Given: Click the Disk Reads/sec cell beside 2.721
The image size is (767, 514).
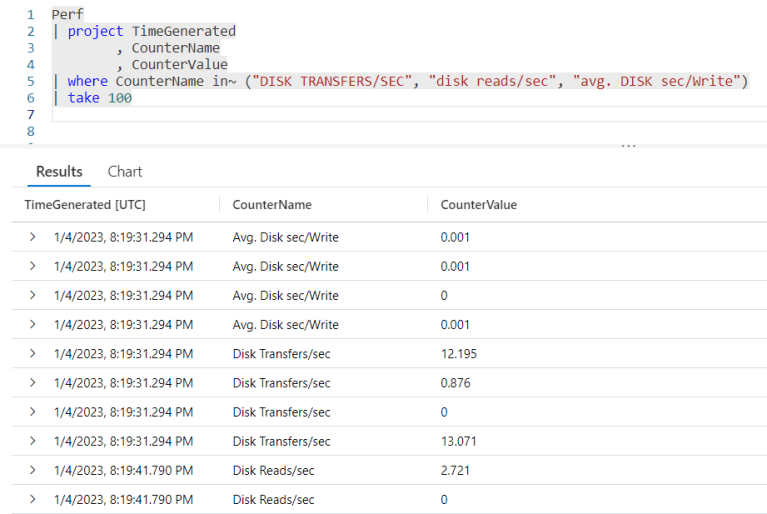Looking at the screenshot, I should 273,470.
